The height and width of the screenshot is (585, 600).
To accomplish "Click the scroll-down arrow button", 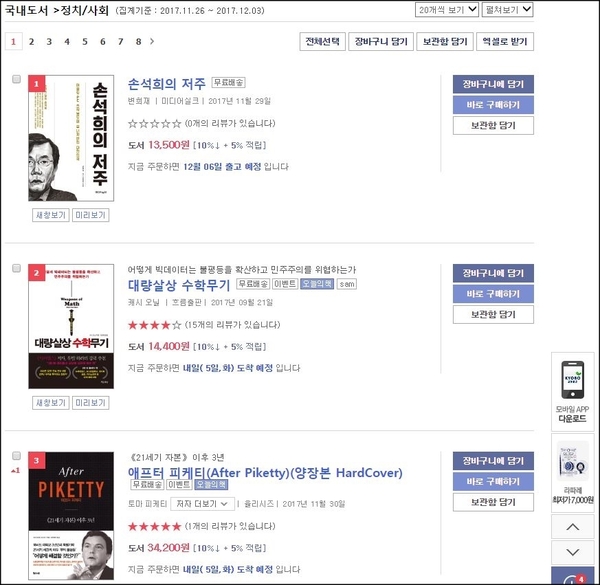I will click(572, 552).
